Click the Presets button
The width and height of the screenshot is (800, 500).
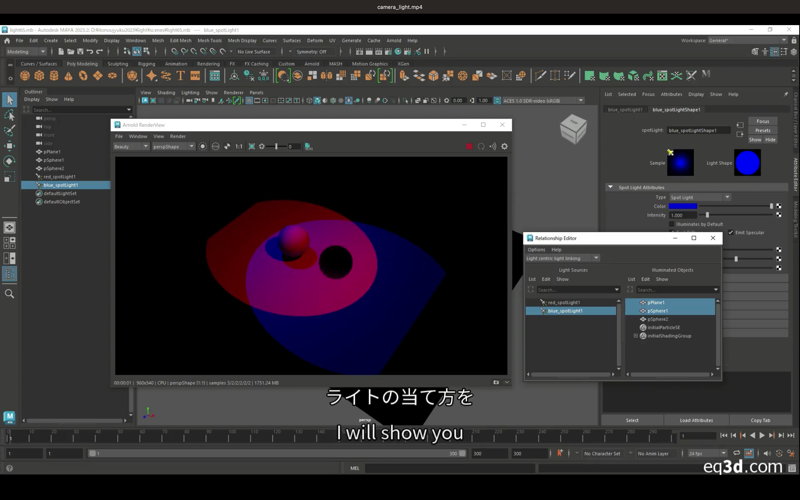762,130
